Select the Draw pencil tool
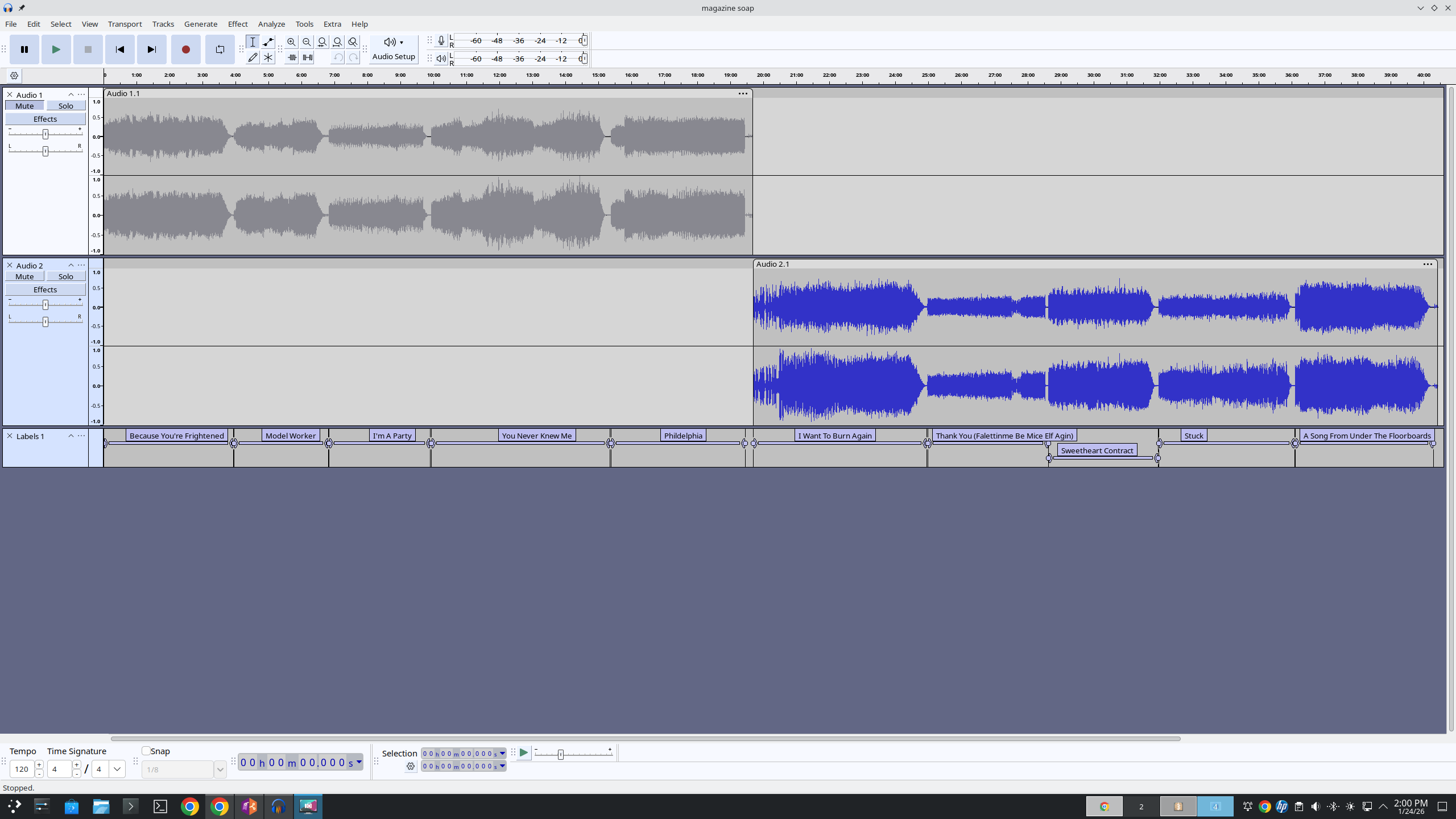 [253, 57]
